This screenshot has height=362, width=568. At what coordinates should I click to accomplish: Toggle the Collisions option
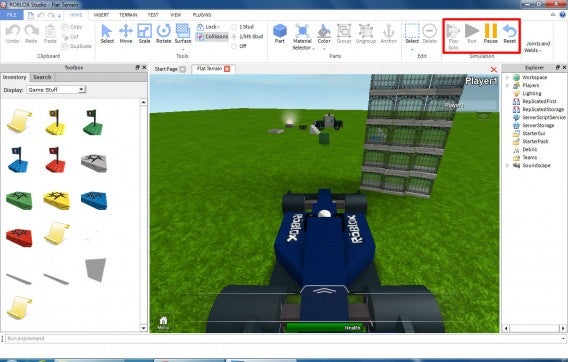(x=212, y=37)
